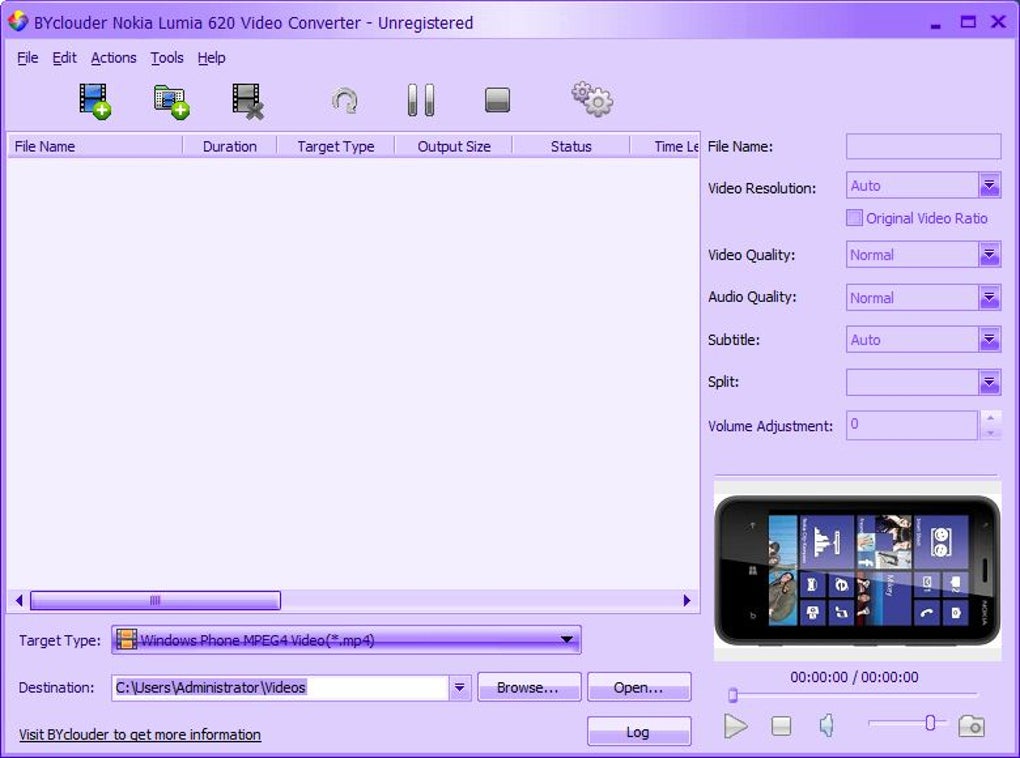Open the File menu
Viewport: 1020px width, 758px height.
27,58
